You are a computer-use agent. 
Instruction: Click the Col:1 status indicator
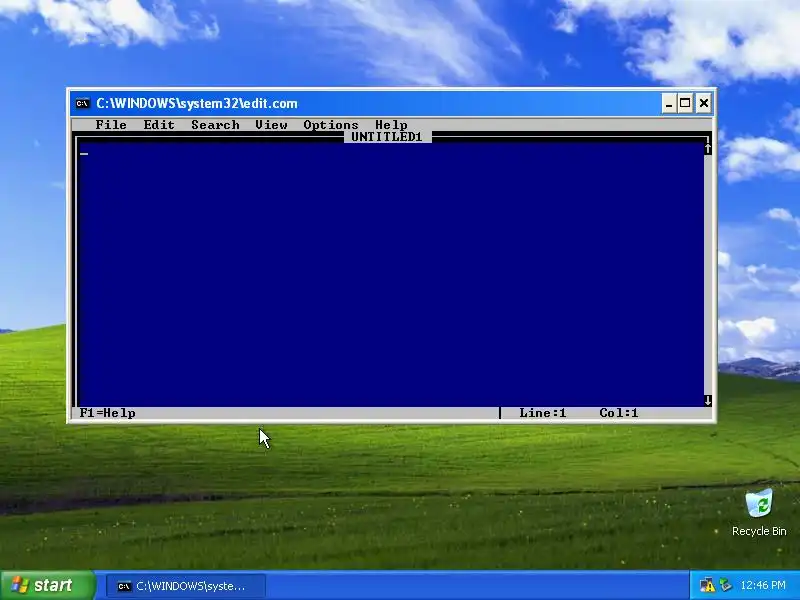click(618, 413)
